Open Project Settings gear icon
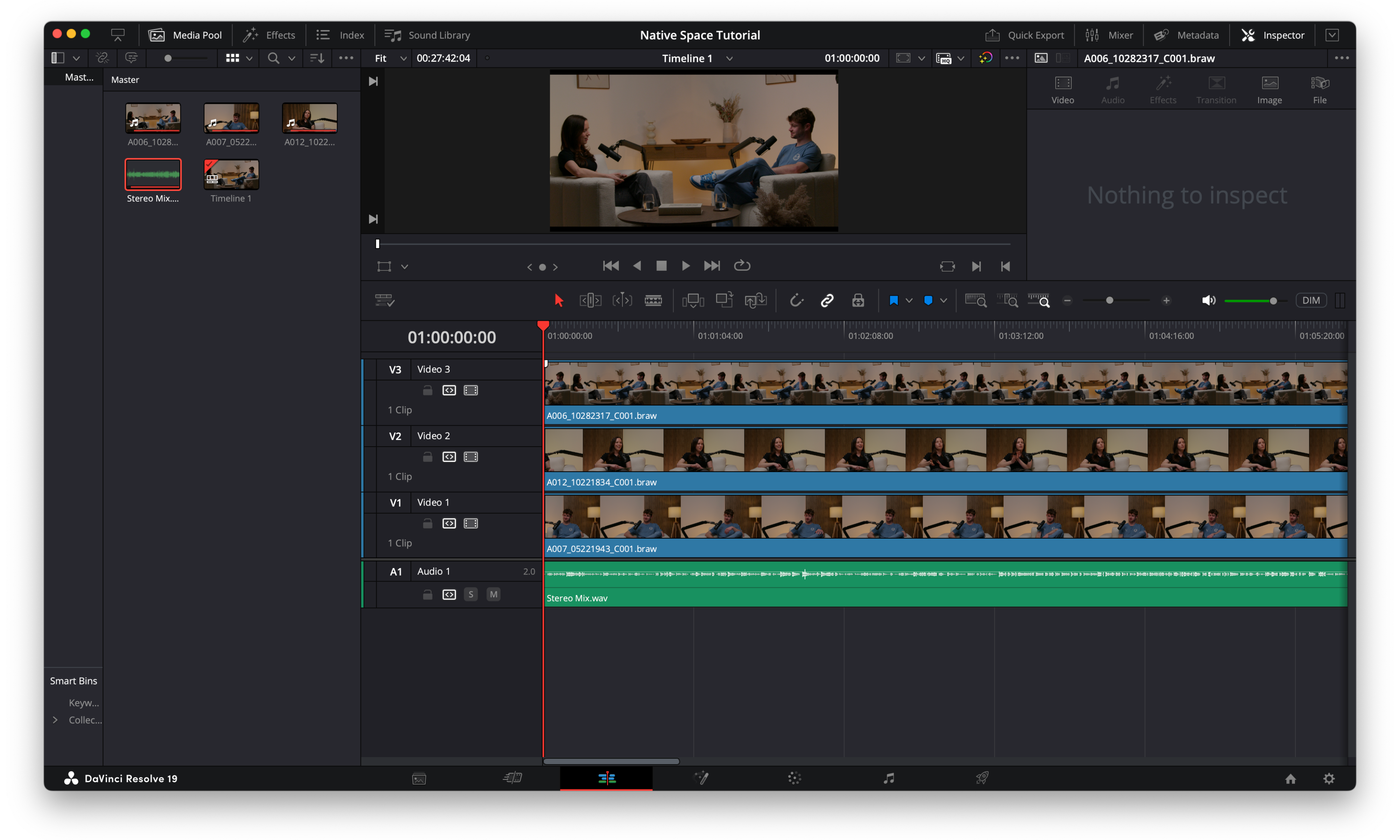This screenshot has height=840, width=1400. [x=1329, y=778]
